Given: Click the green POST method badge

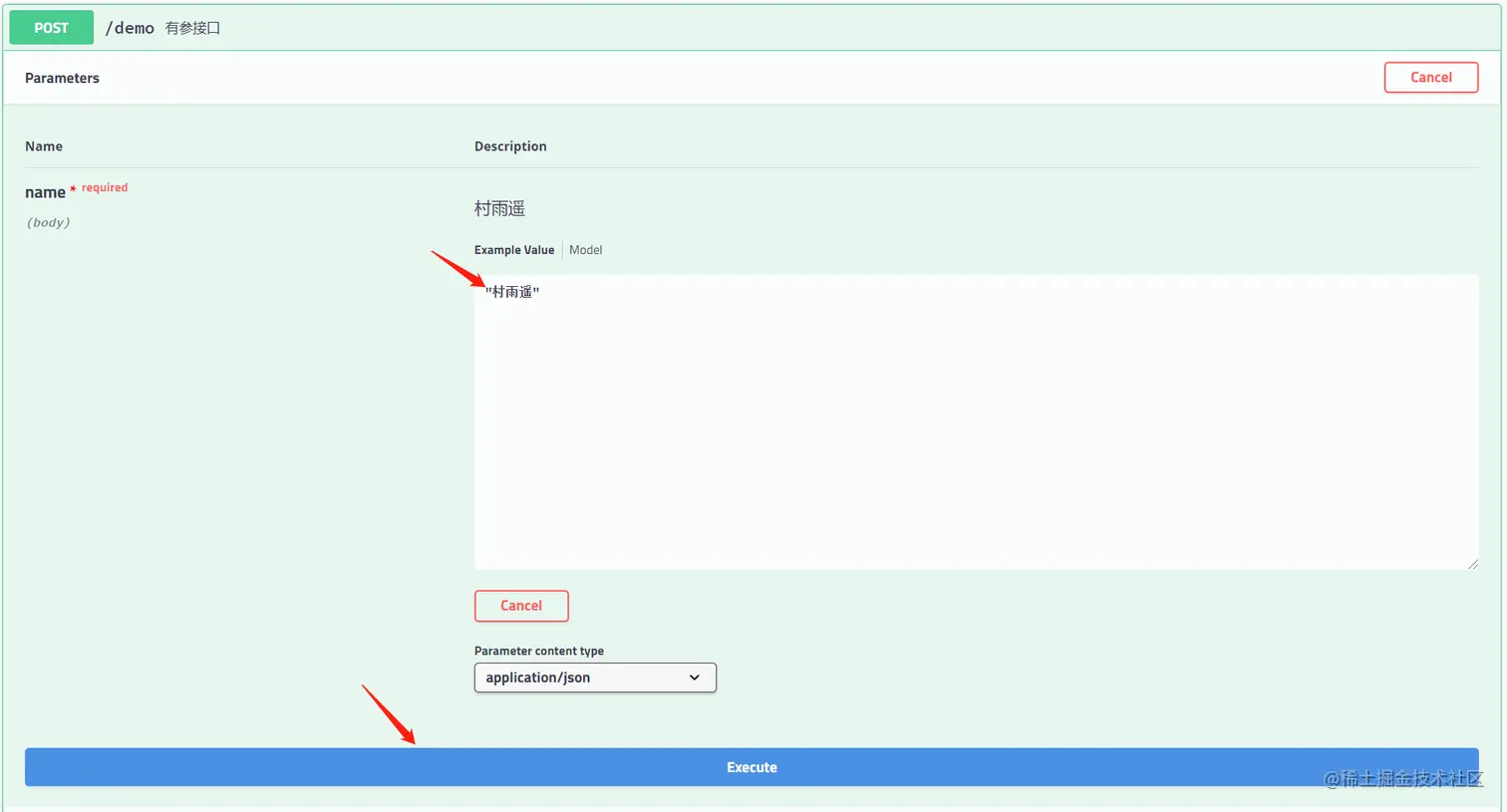Looking at the screenshot, I should [51, 28].
